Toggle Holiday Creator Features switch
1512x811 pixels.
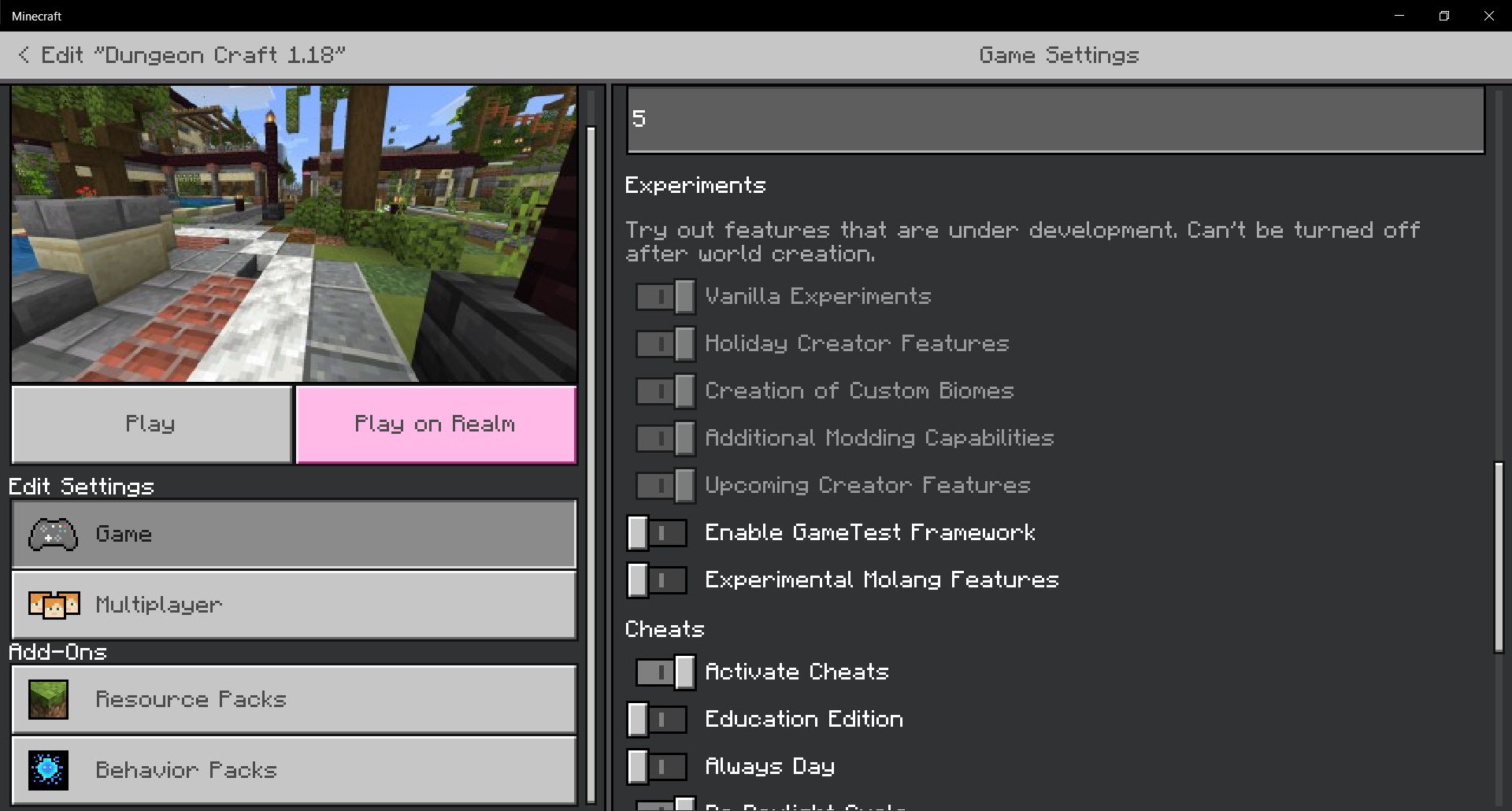[665, 344]
